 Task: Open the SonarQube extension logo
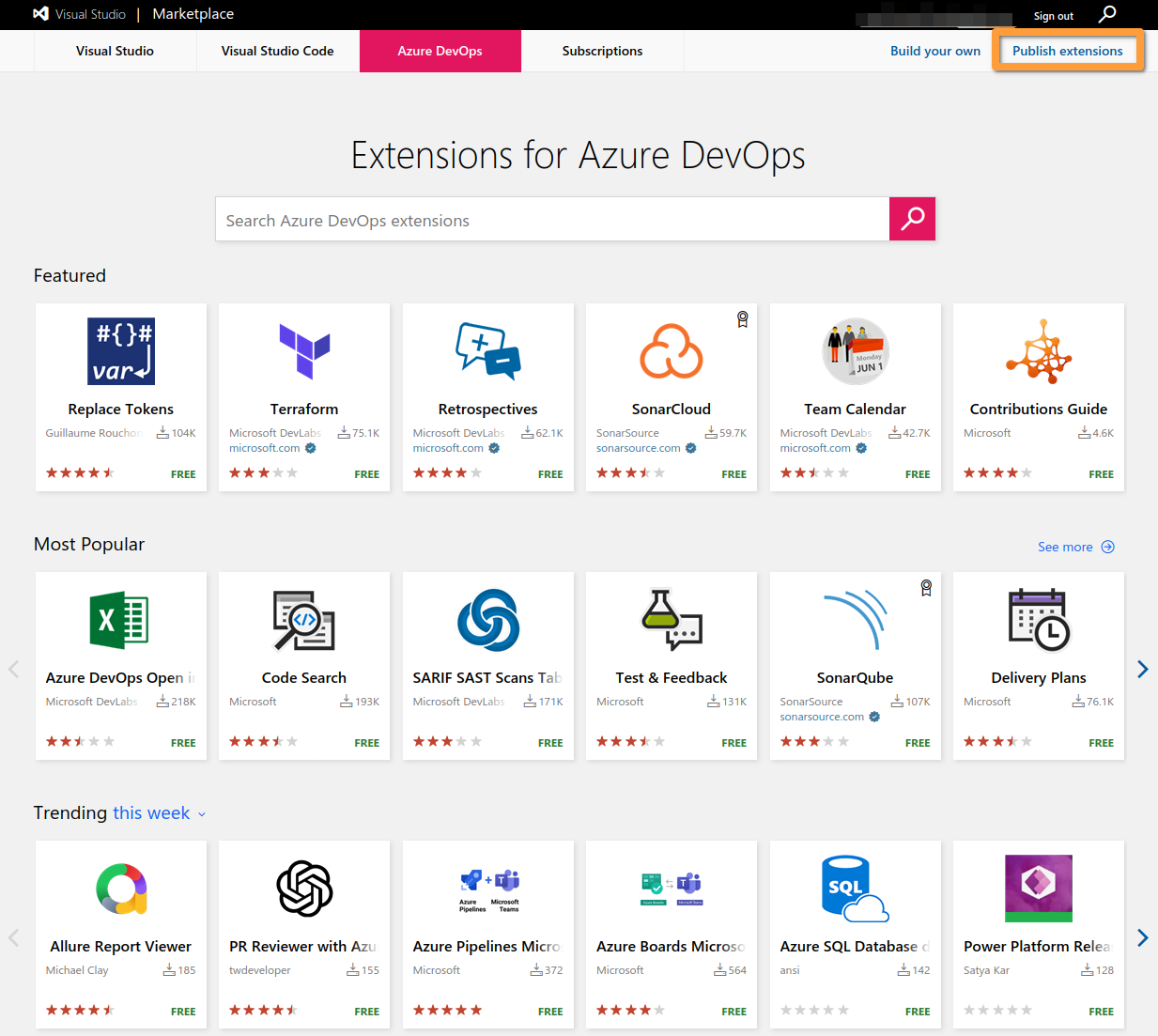point(856,620)
